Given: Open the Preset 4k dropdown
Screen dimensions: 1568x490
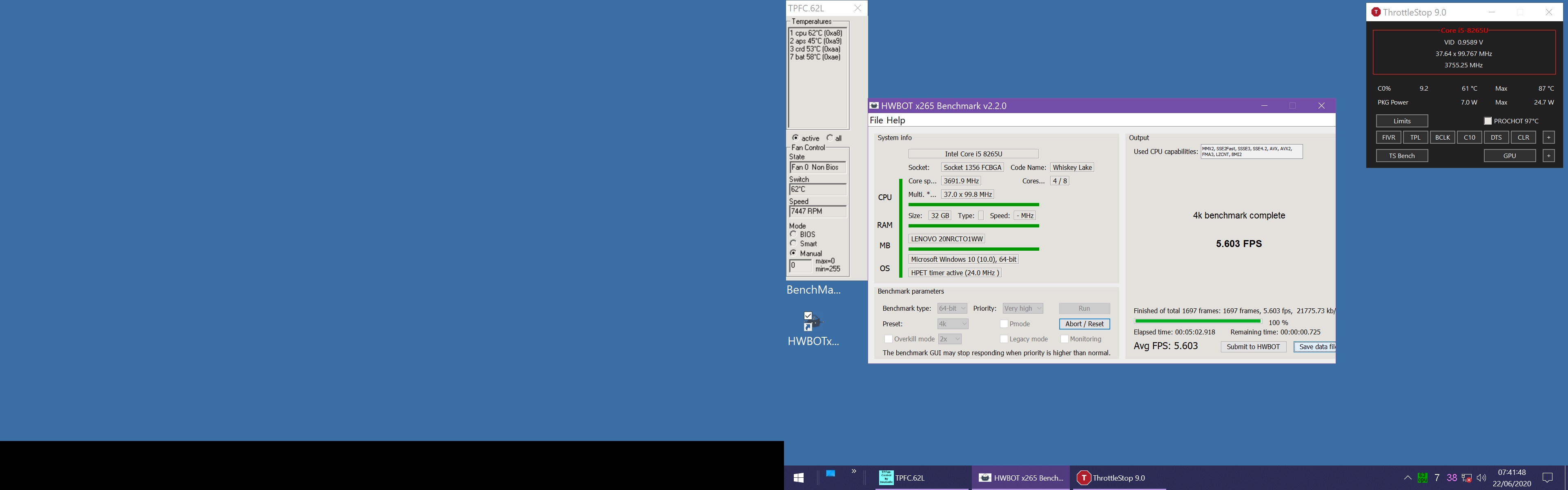Looking at the screenshot, I should point(953,324).
